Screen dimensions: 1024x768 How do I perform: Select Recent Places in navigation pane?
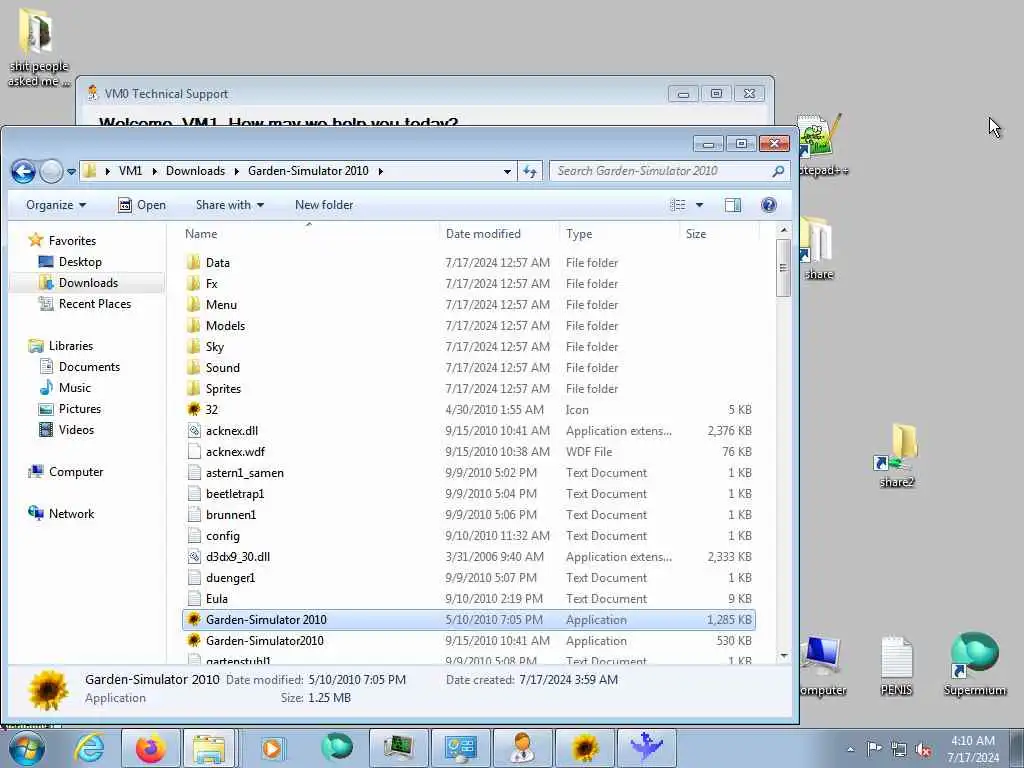coord(85,304)
